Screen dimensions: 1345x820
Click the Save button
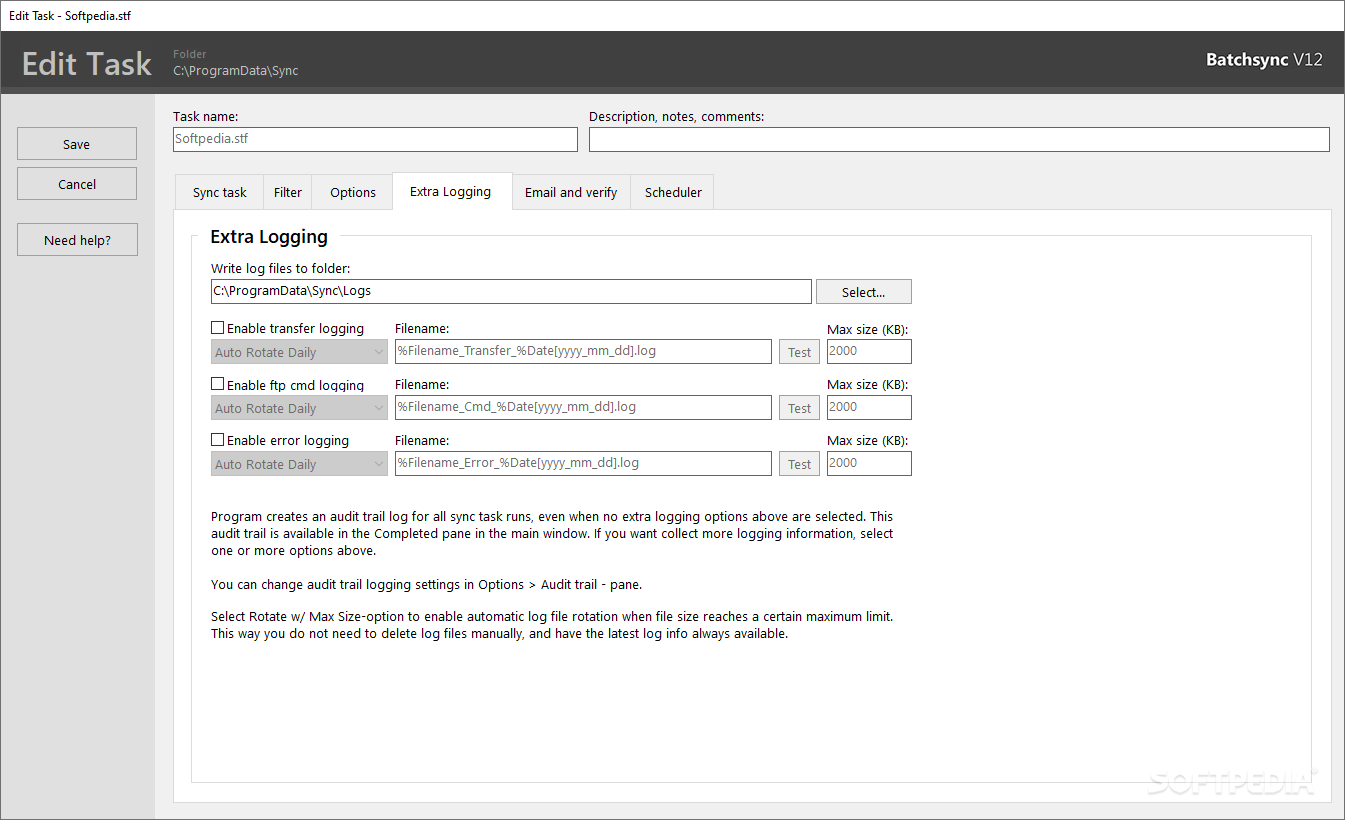(x=77, y=144)
